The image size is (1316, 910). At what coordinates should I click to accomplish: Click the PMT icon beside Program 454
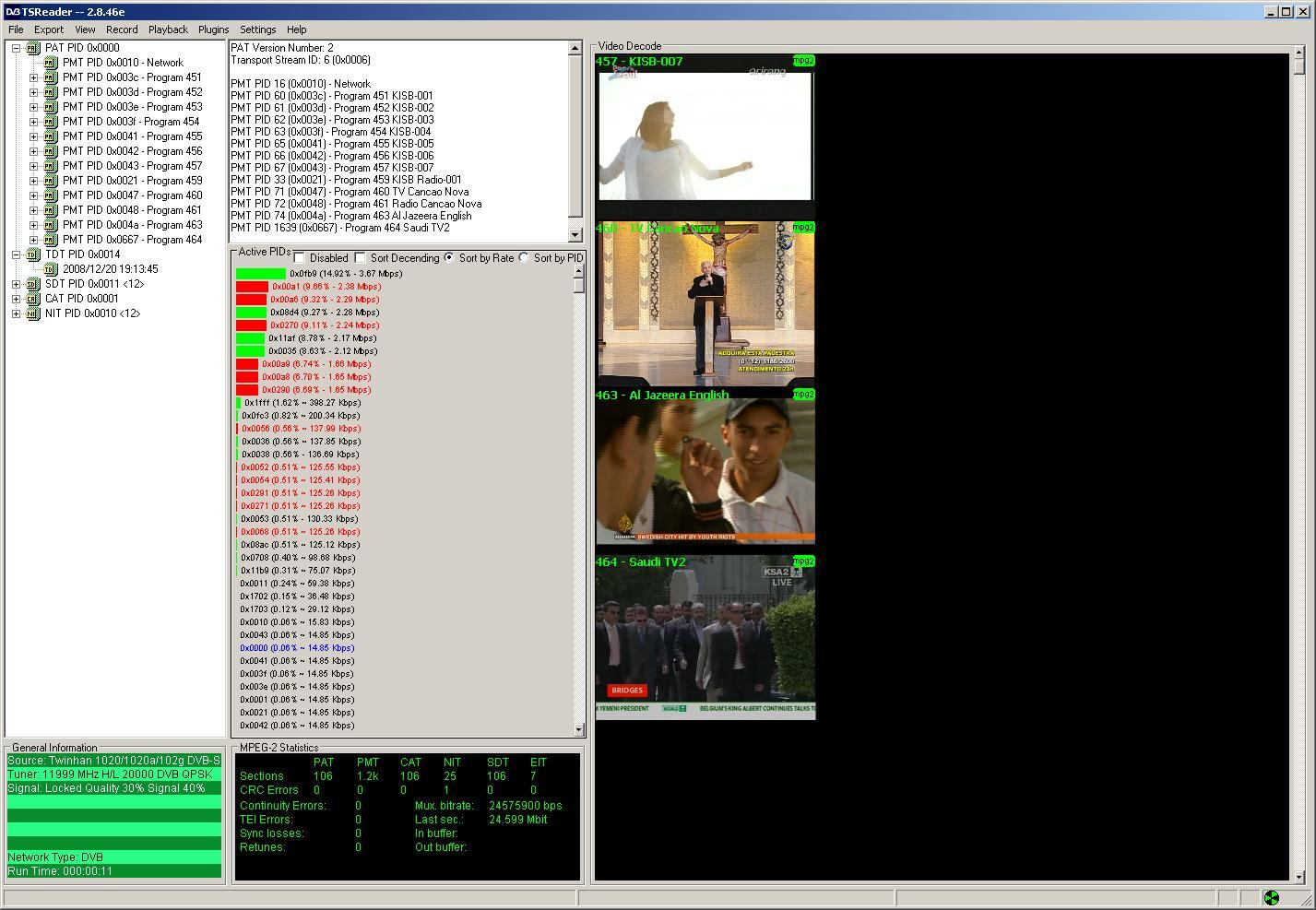(51, 122)
